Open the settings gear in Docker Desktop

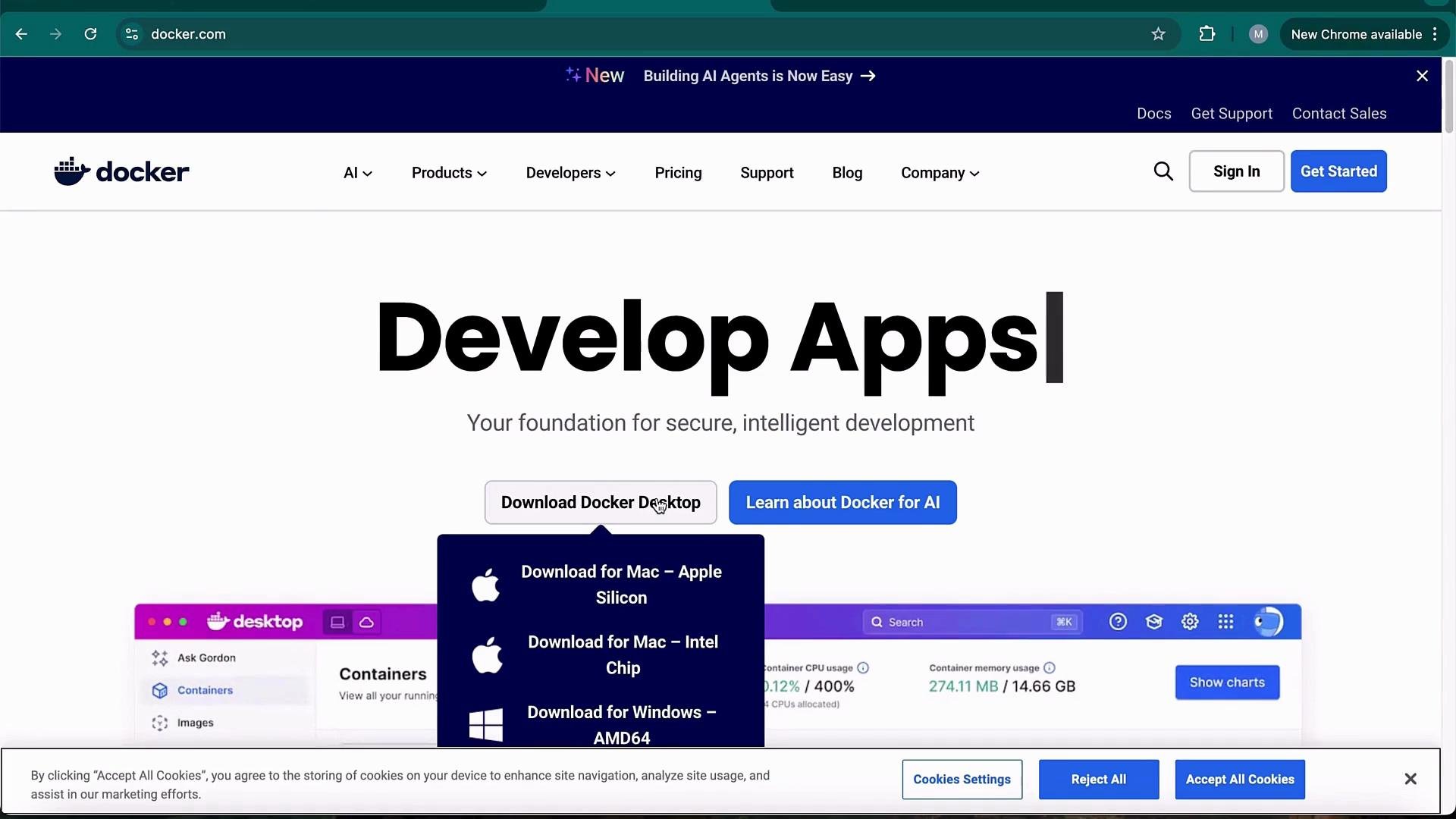tap(1190, 622)
